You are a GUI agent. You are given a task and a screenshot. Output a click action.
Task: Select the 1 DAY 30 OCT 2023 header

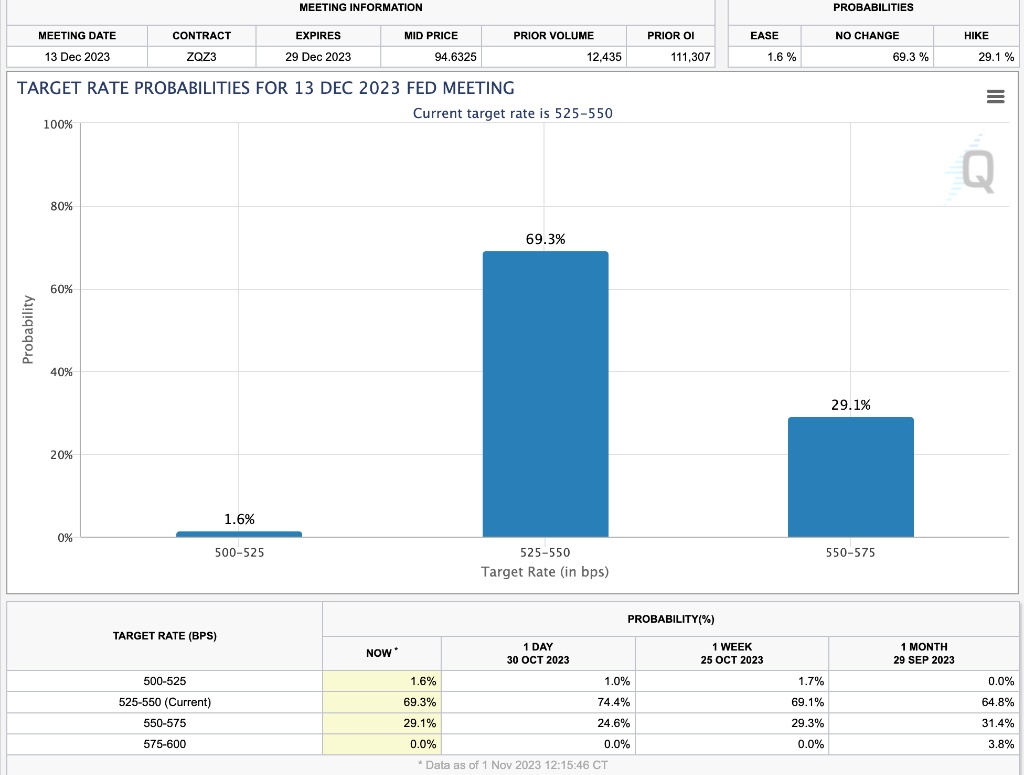[538, 653]
